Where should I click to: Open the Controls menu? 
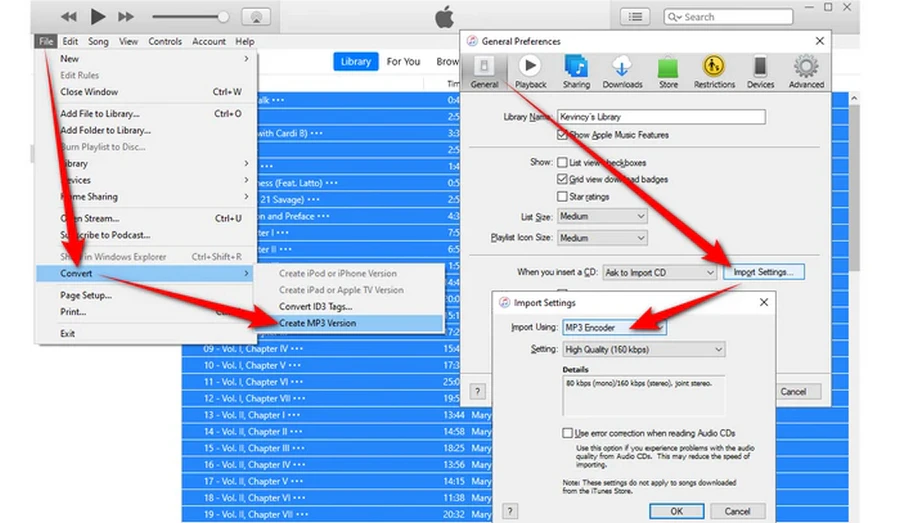tap(165, 41)
